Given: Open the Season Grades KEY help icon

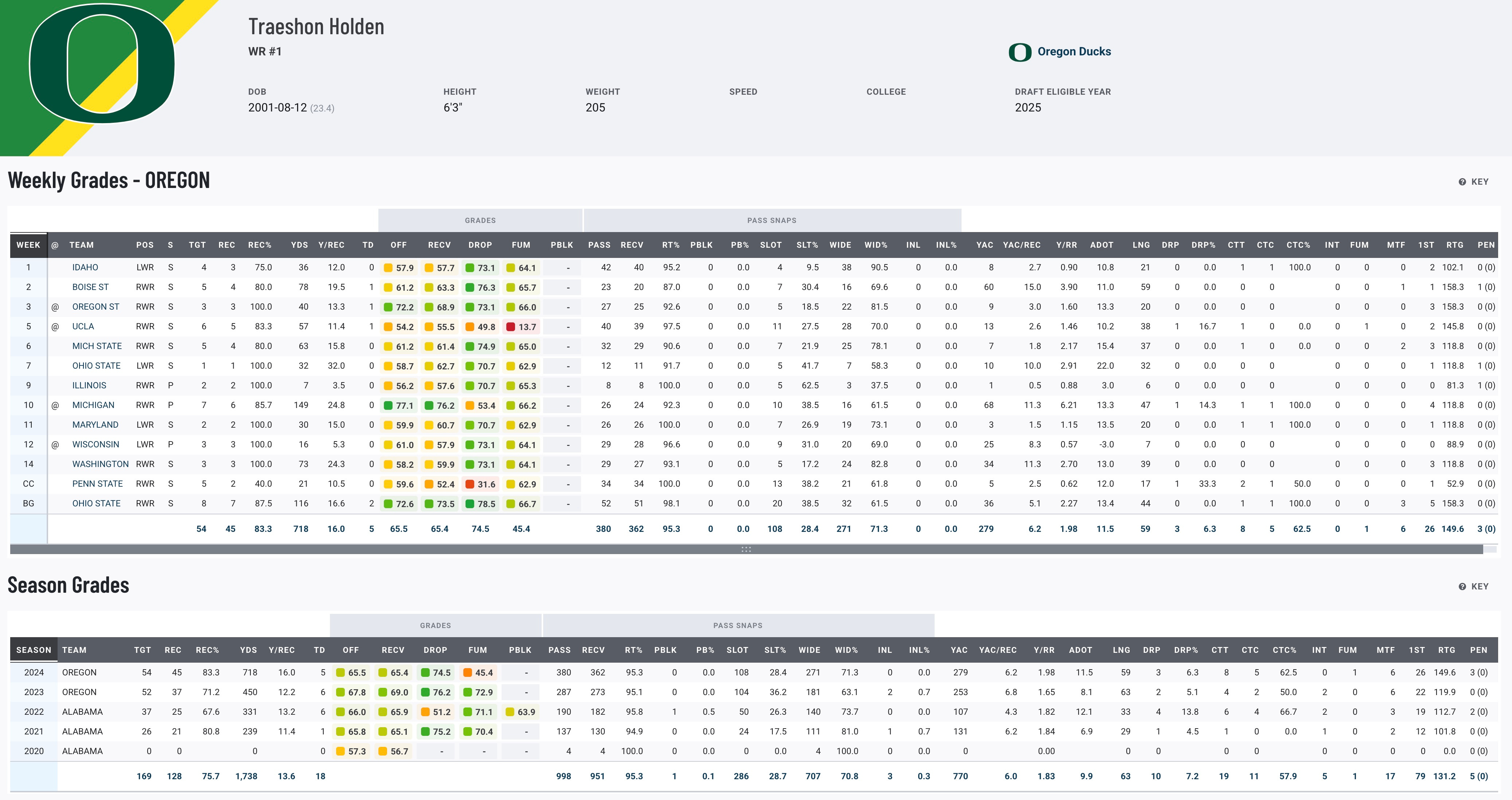Looking at the screenshot, I should pos(1462,587).
